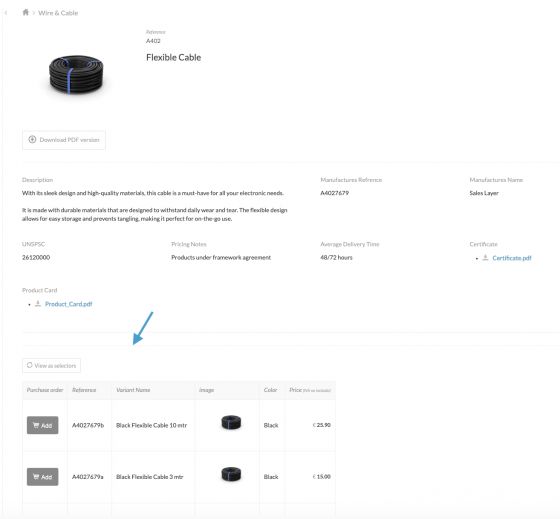Click the cart icon in the A4027679b row
This screenshot has height=519, width=560.
click(x=36, y=425)
